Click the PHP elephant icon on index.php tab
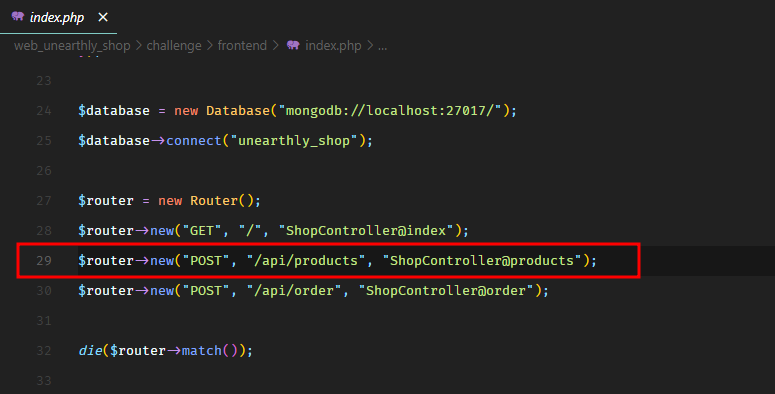The width and height of the screenshot is (775, 394). [x=18, y=16]
